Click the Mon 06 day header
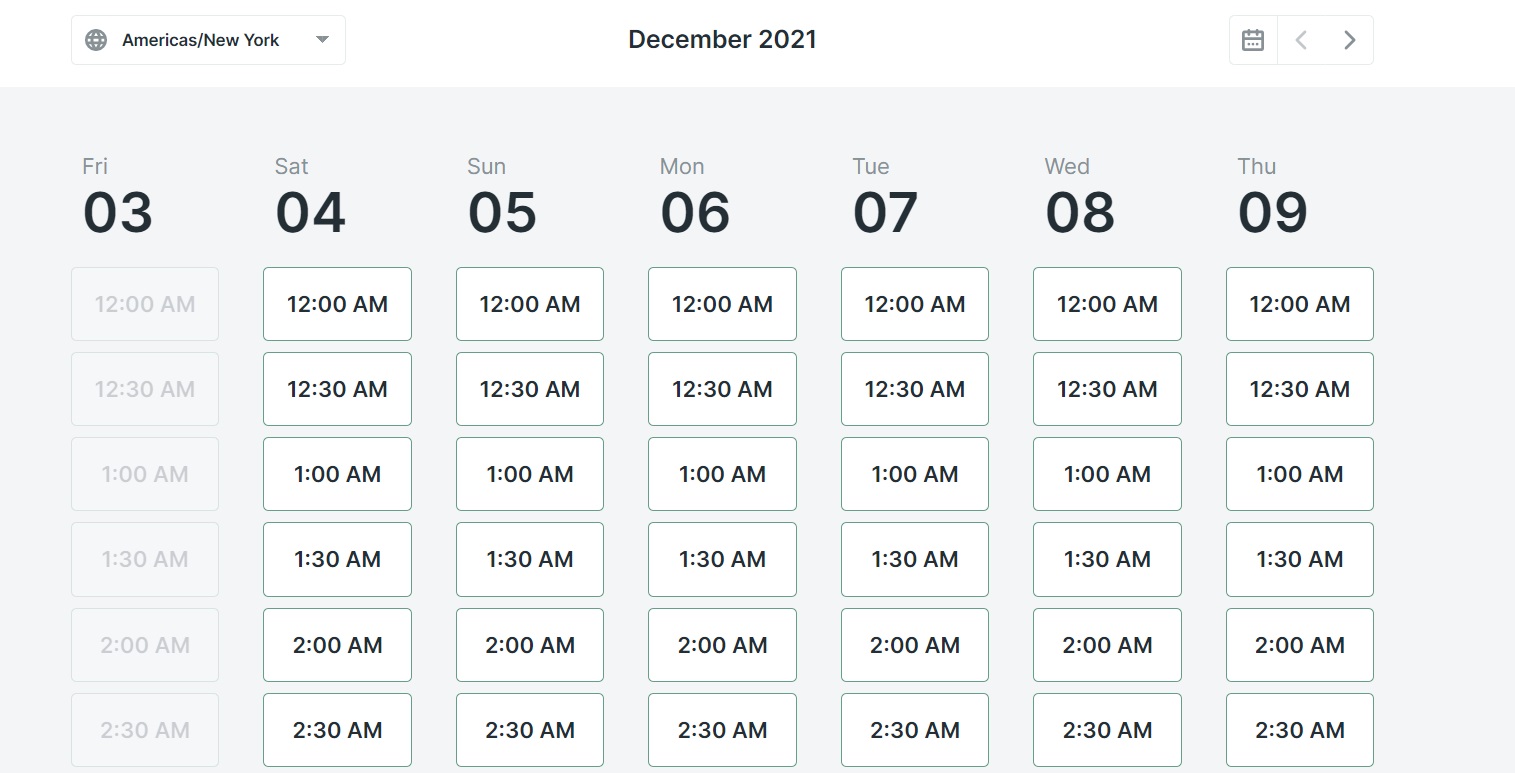This screenshot has width=1515, height=773. 695,196
